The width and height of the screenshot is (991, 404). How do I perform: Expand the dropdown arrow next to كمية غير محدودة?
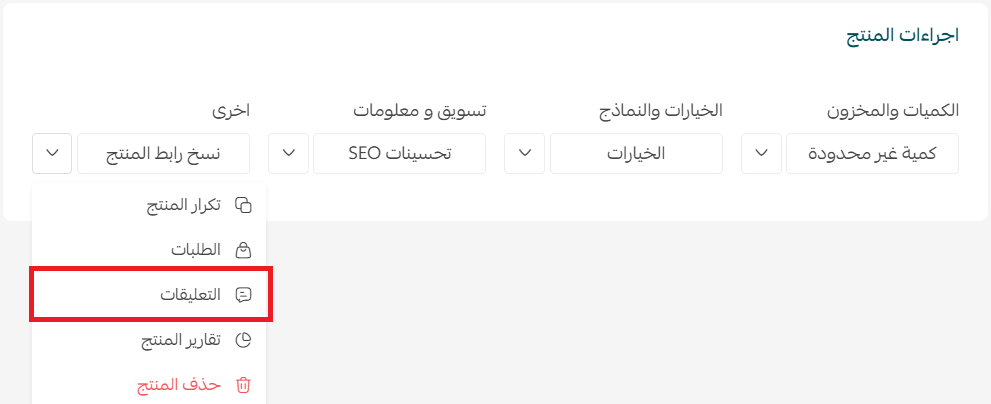tap(762, 153)
